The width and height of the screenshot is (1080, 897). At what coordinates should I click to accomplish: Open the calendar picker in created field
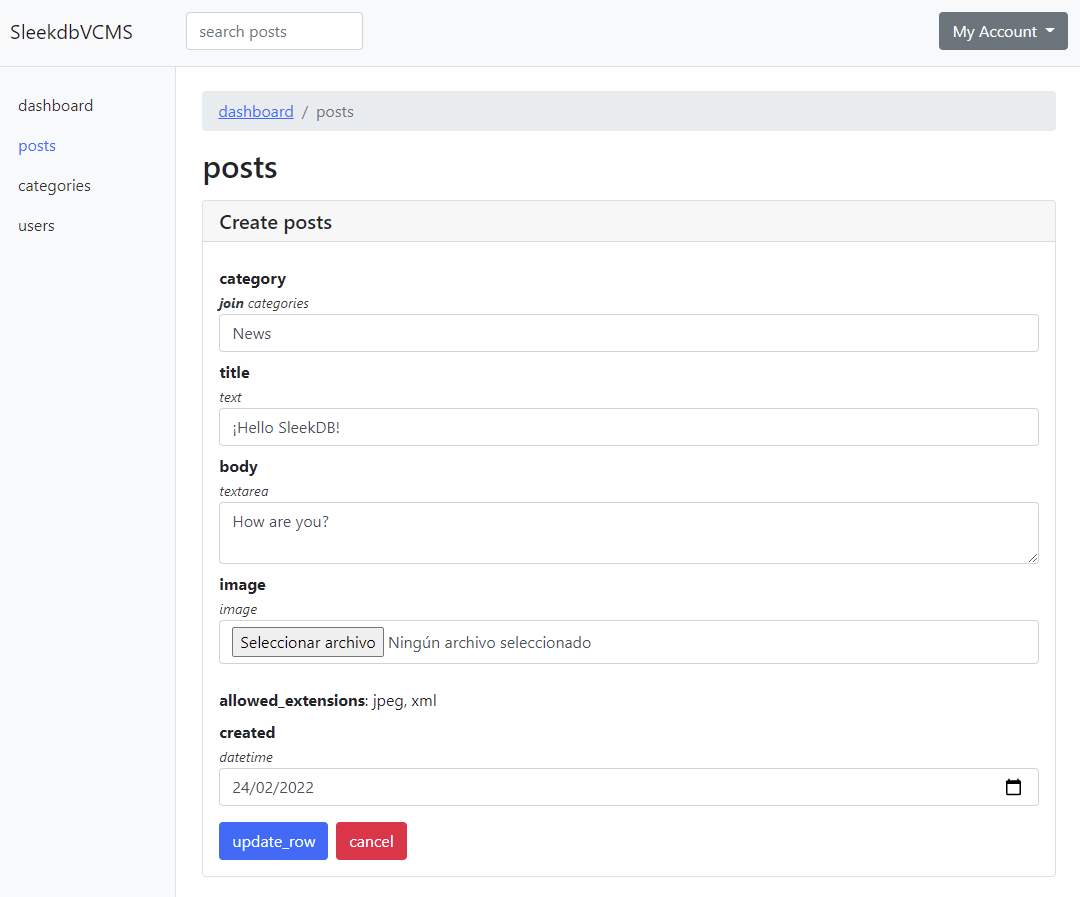tap(1012, 787)
